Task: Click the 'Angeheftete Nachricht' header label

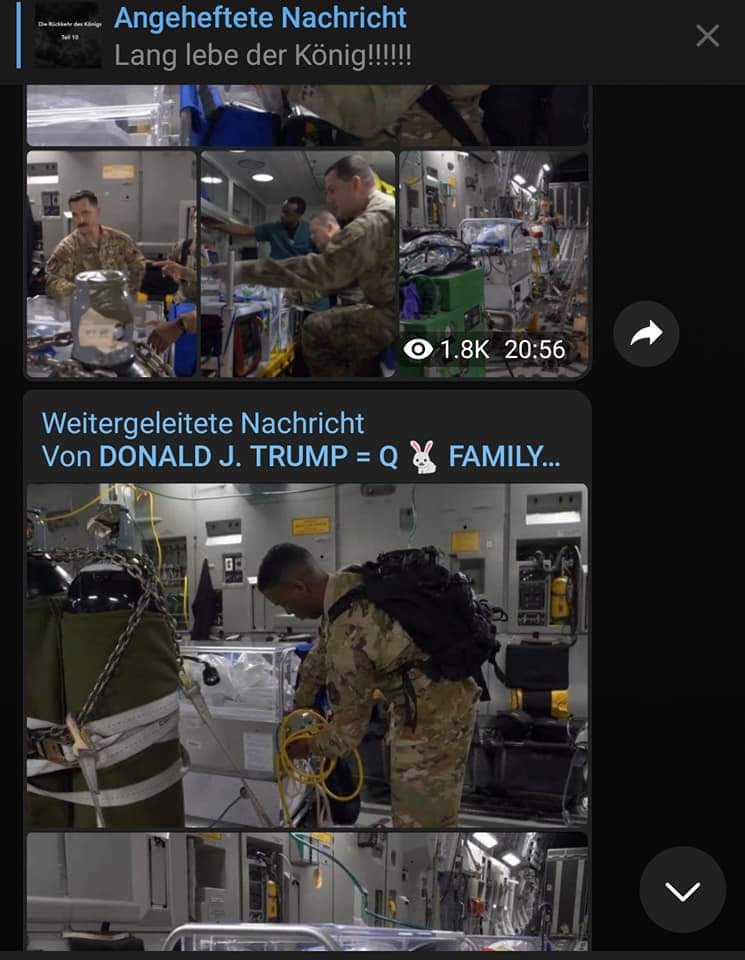Action: [260, 18]
